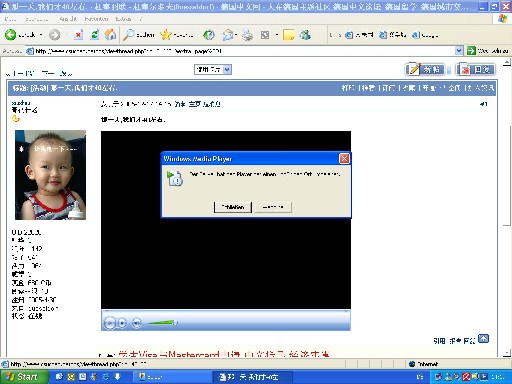Click left button in Media Player dialog
This screenshot has height=384, width=512.
[x=233, y=207]
